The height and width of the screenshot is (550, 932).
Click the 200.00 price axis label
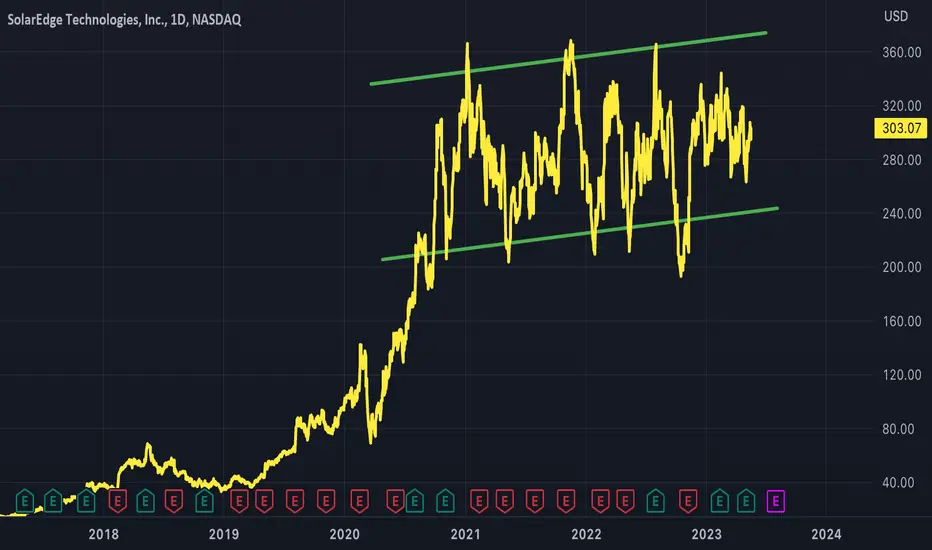[902, 267]
